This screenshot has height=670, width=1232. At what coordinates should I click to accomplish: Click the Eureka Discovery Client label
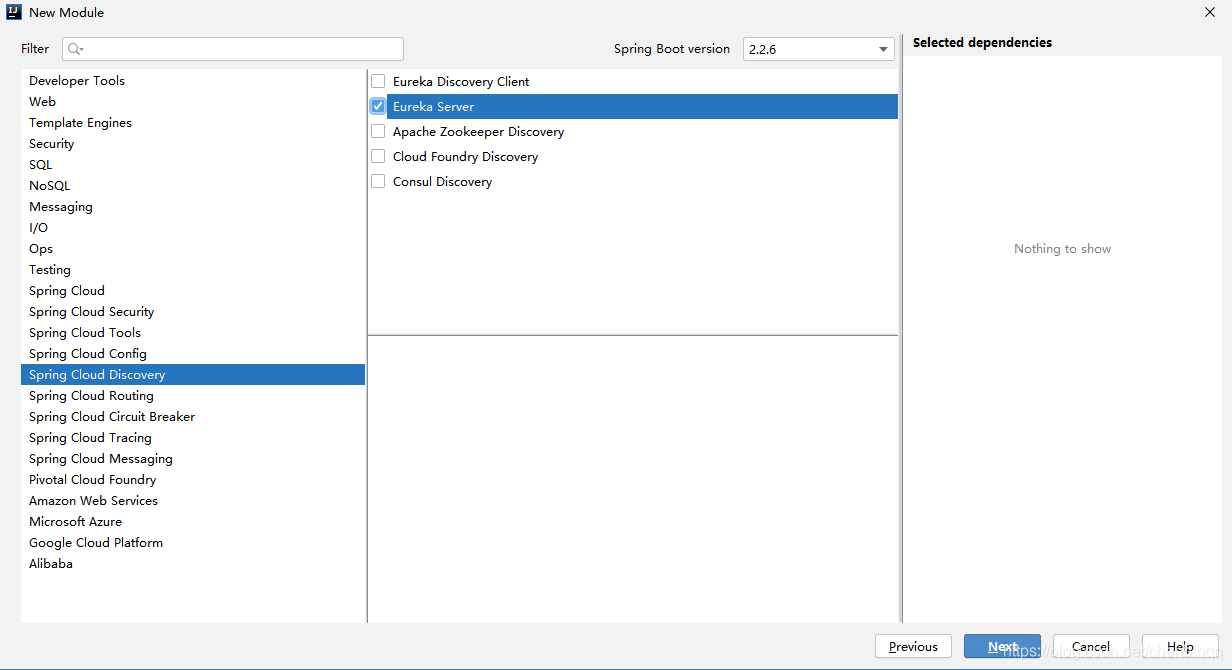(461, 82)
